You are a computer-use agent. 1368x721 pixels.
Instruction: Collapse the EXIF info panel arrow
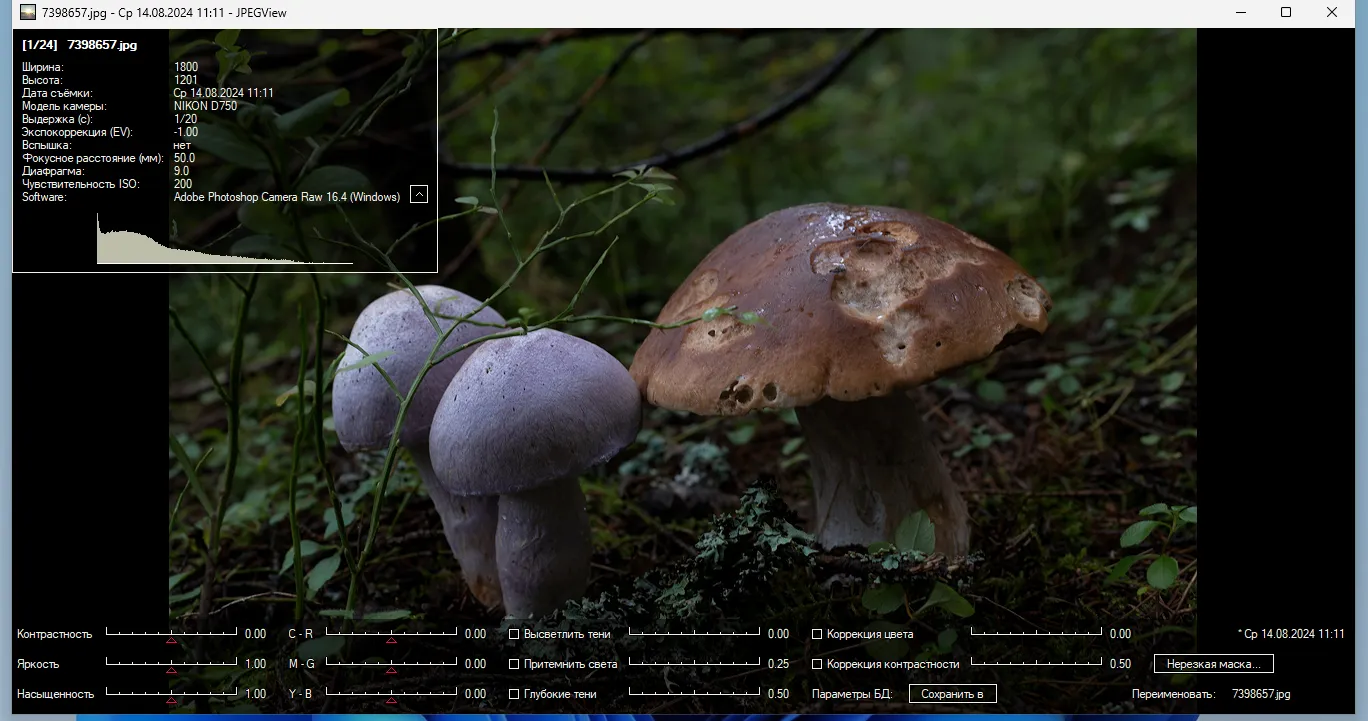(x=419, y=194)
